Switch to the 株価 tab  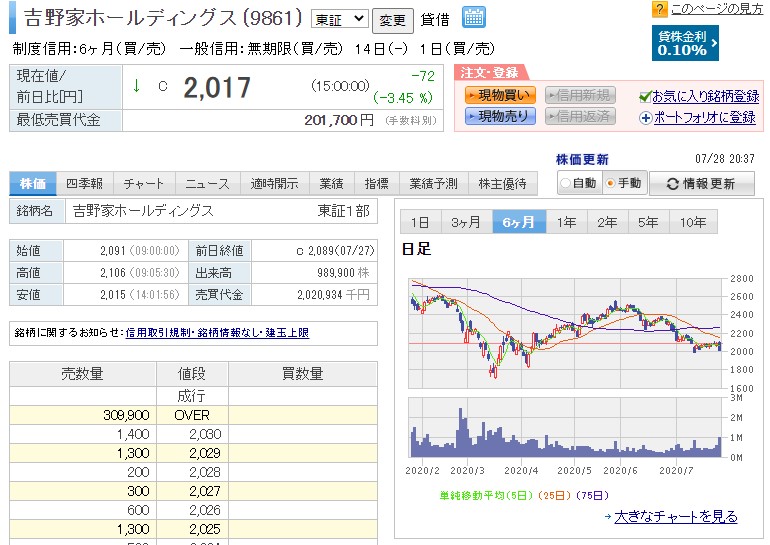coord(33,184)
